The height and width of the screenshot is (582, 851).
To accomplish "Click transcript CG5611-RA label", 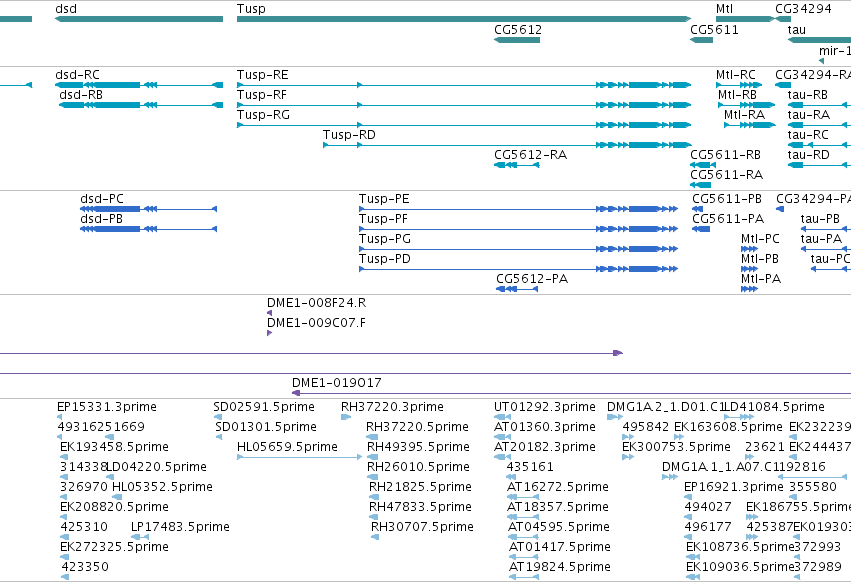I will click(727, 175).
